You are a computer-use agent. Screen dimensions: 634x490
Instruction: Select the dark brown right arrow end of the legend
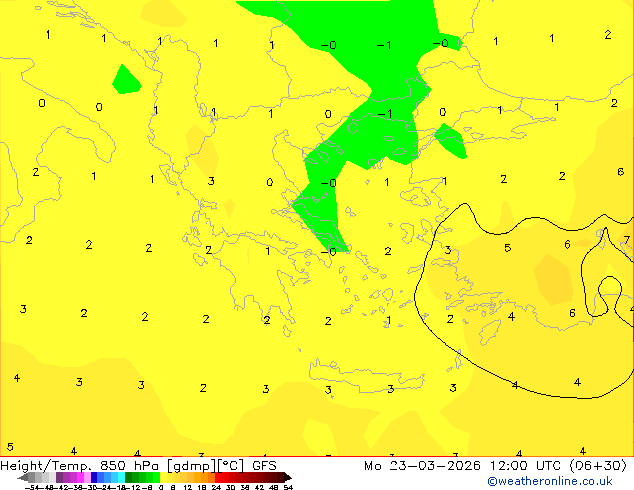point(288,477)
